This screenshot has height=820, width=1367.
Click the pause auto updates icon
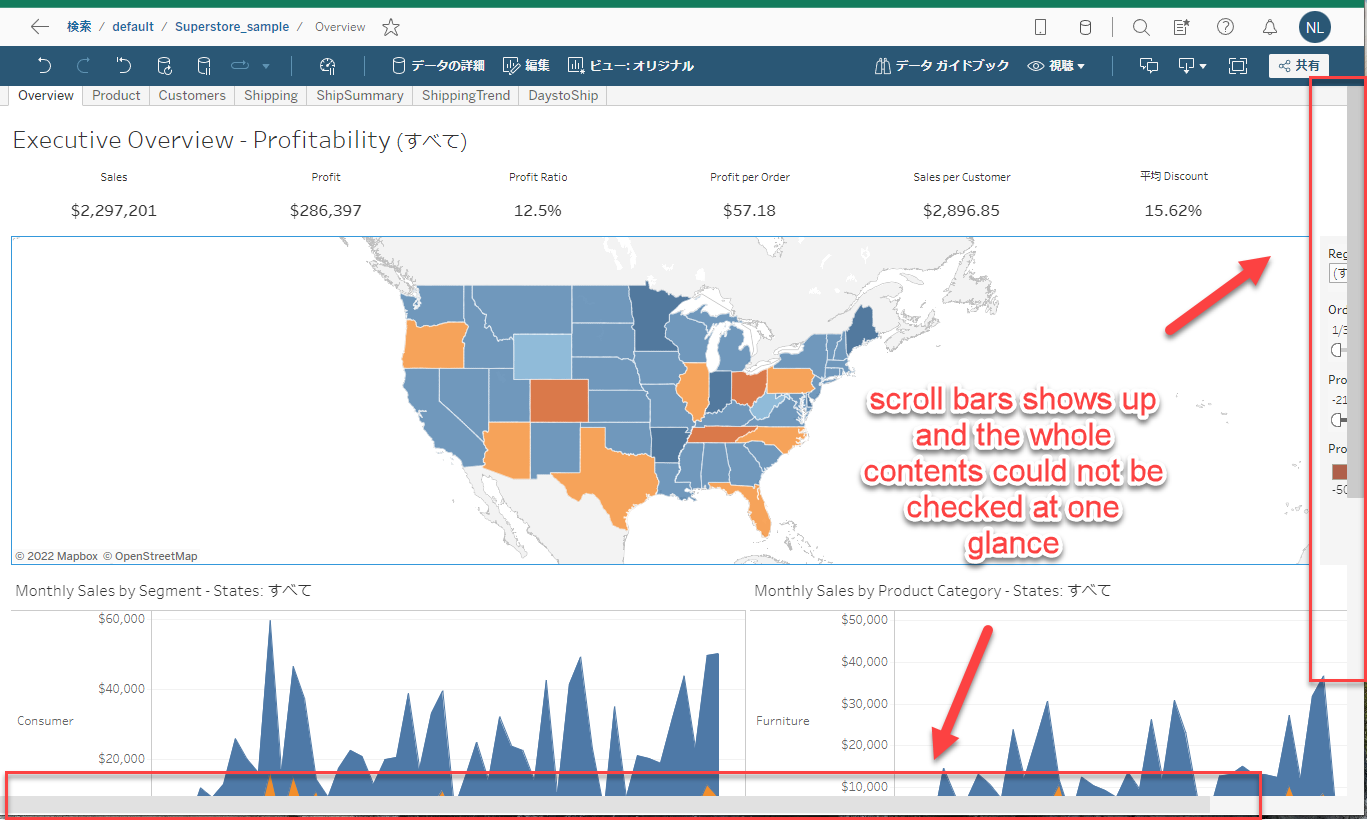pos(204,66)
